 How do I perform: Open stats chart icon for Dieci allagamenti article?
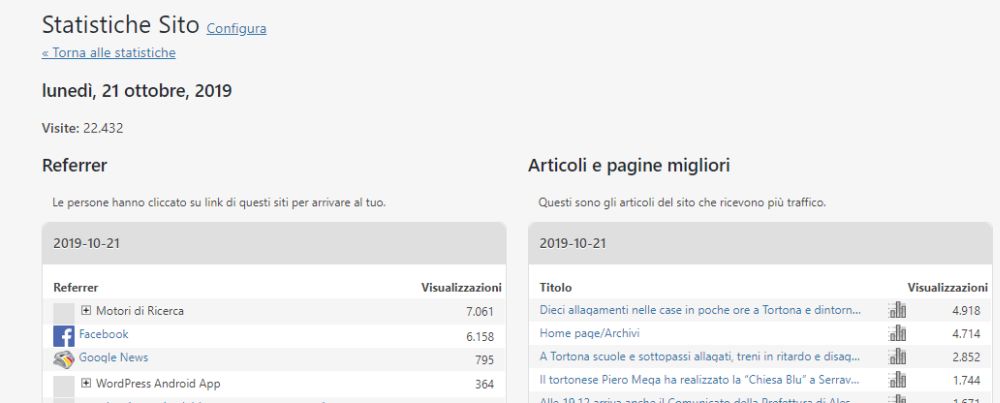897,310
